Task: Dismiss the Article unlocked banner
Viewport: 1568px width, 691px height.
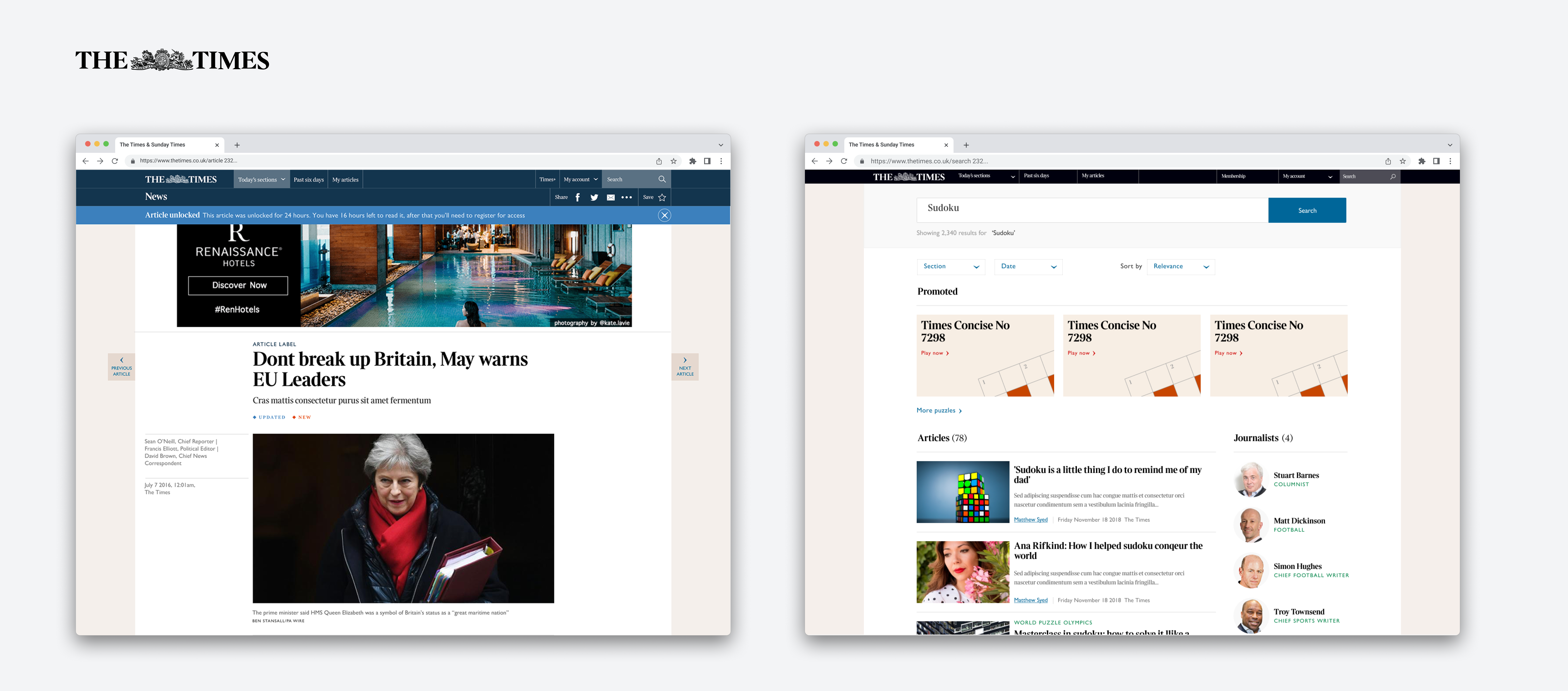Action: [665, 215]
